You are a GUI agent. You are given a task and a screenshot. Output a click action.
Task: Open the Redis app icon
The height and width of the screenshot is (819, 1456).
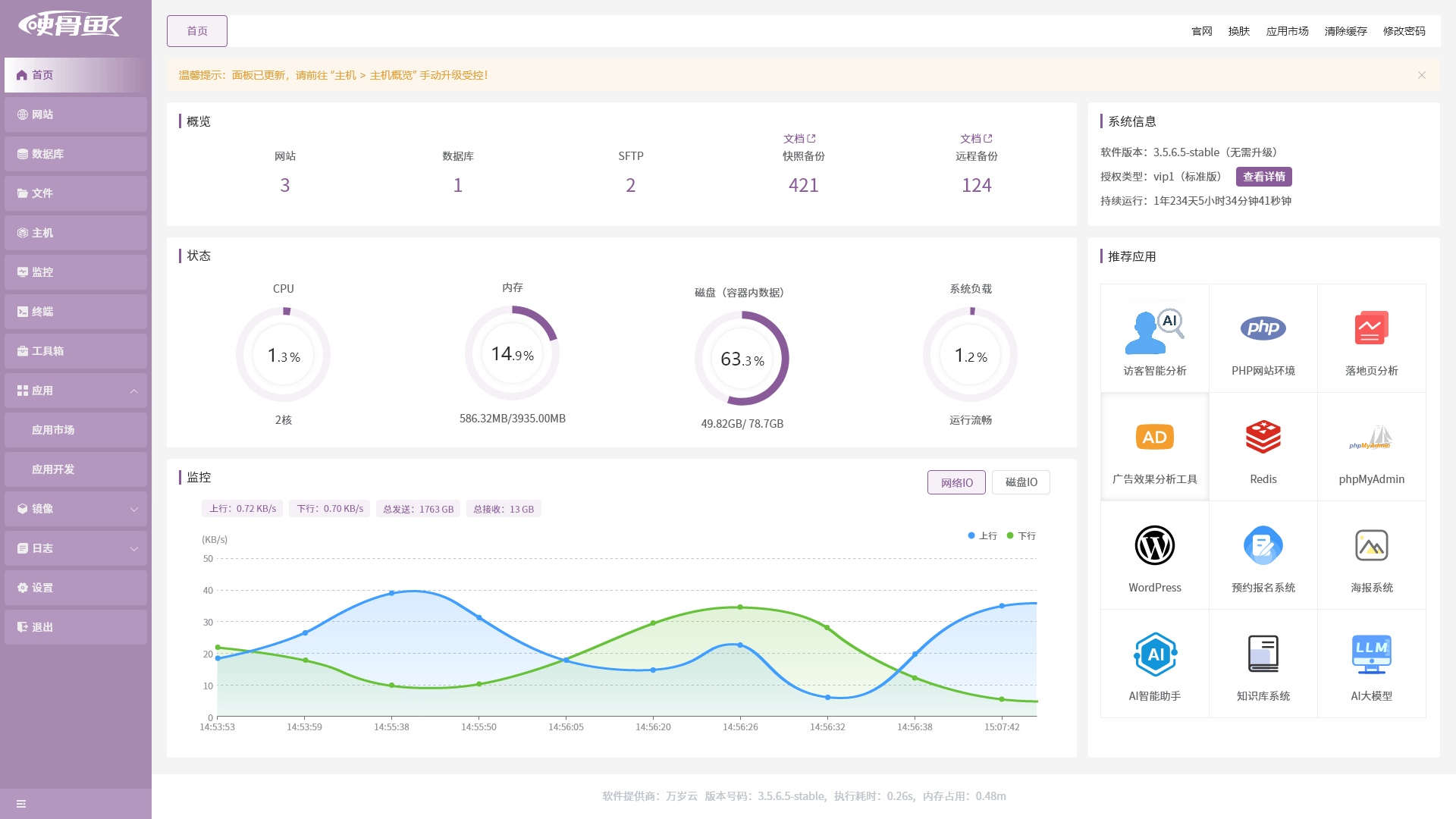click(1263, 437)
